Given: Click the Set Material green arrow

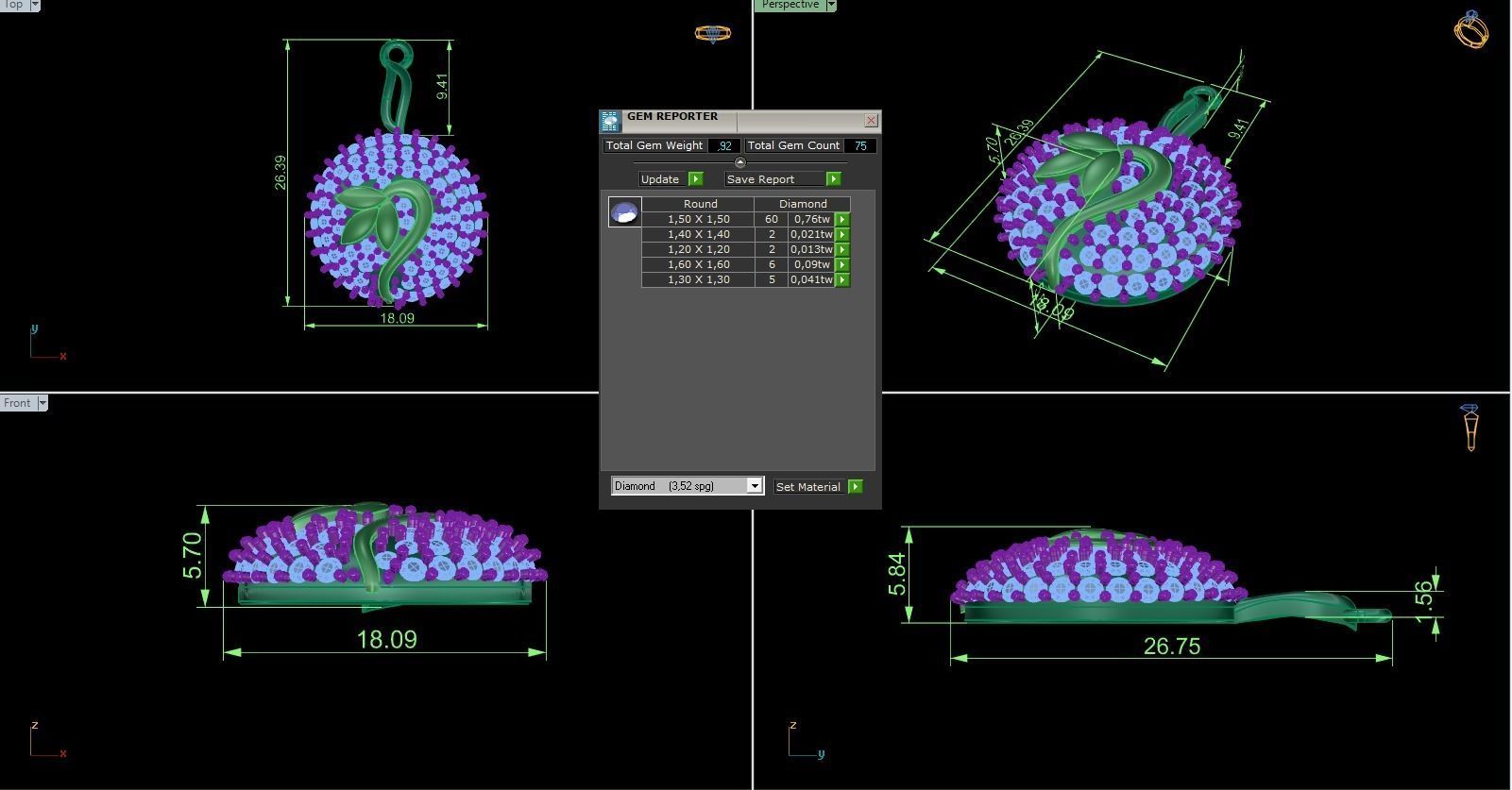Looking at the screenshot, I should (855, 487).
